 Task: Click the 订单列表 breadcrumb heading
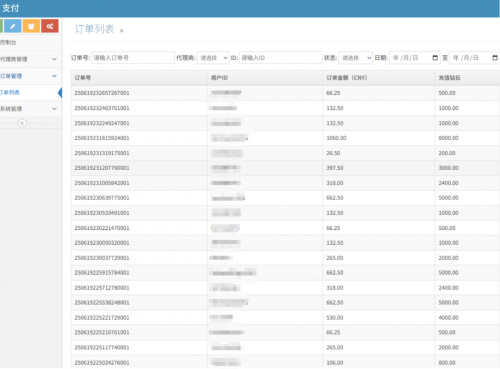(x=95, y=29)
